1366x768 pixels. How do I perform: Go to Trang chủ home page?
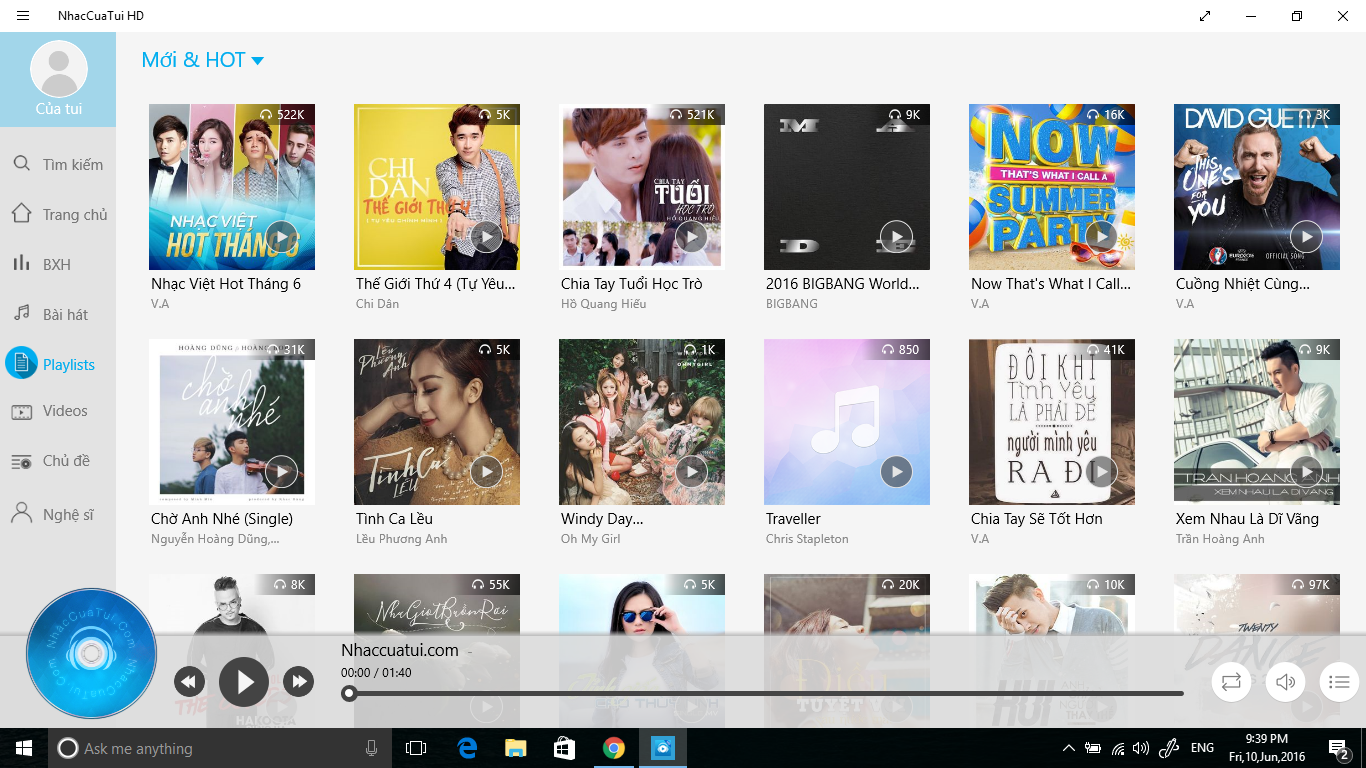tap(58, 214)
